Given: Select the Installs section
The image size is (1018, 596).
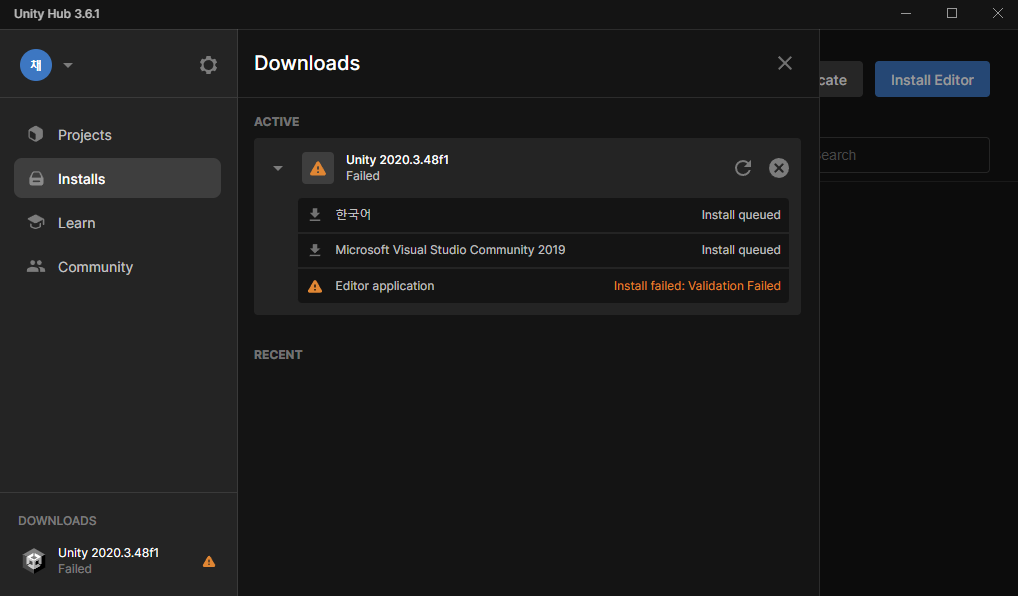Looking at the screenshot, I should (117, 179).
